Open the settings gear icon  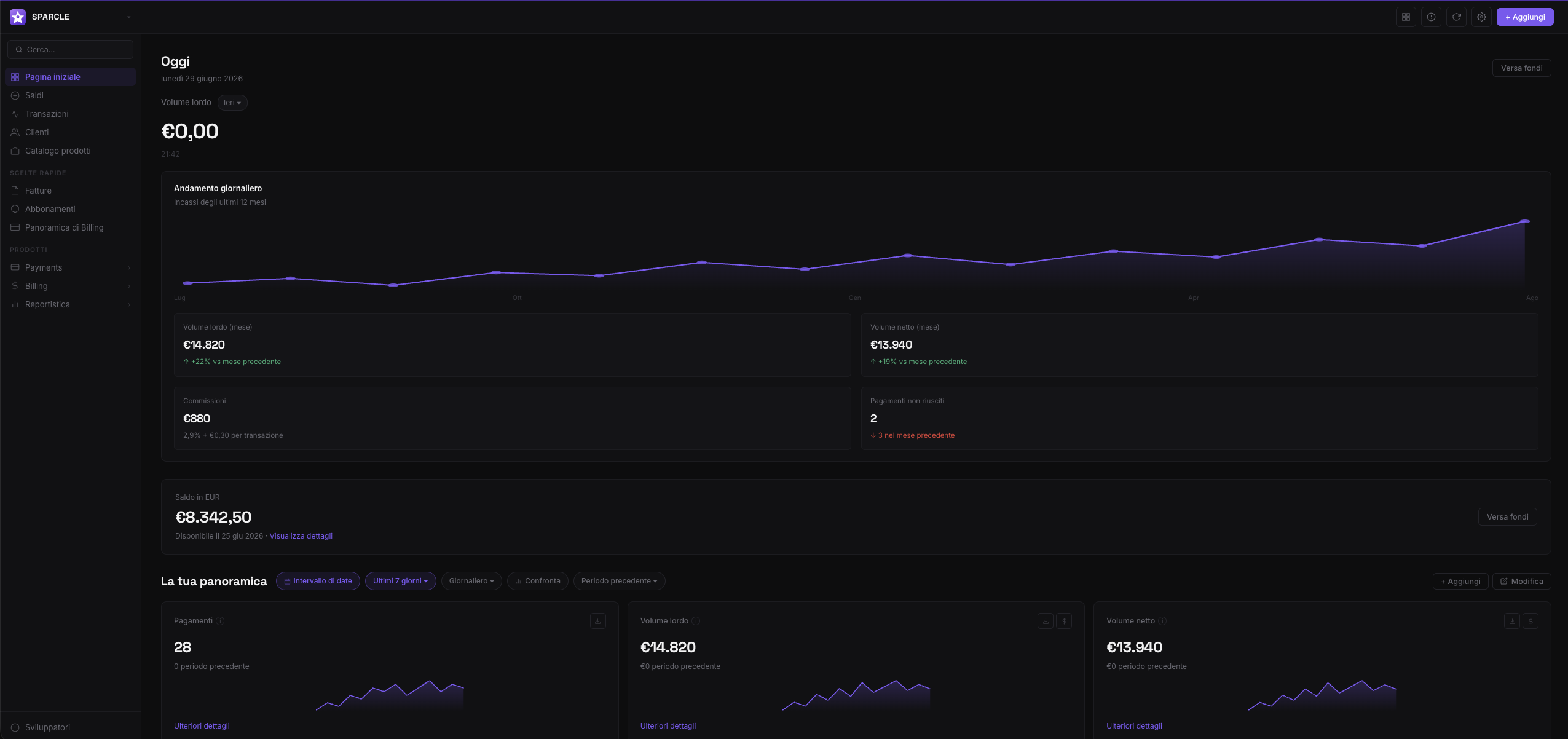(x=1481, y=17)
